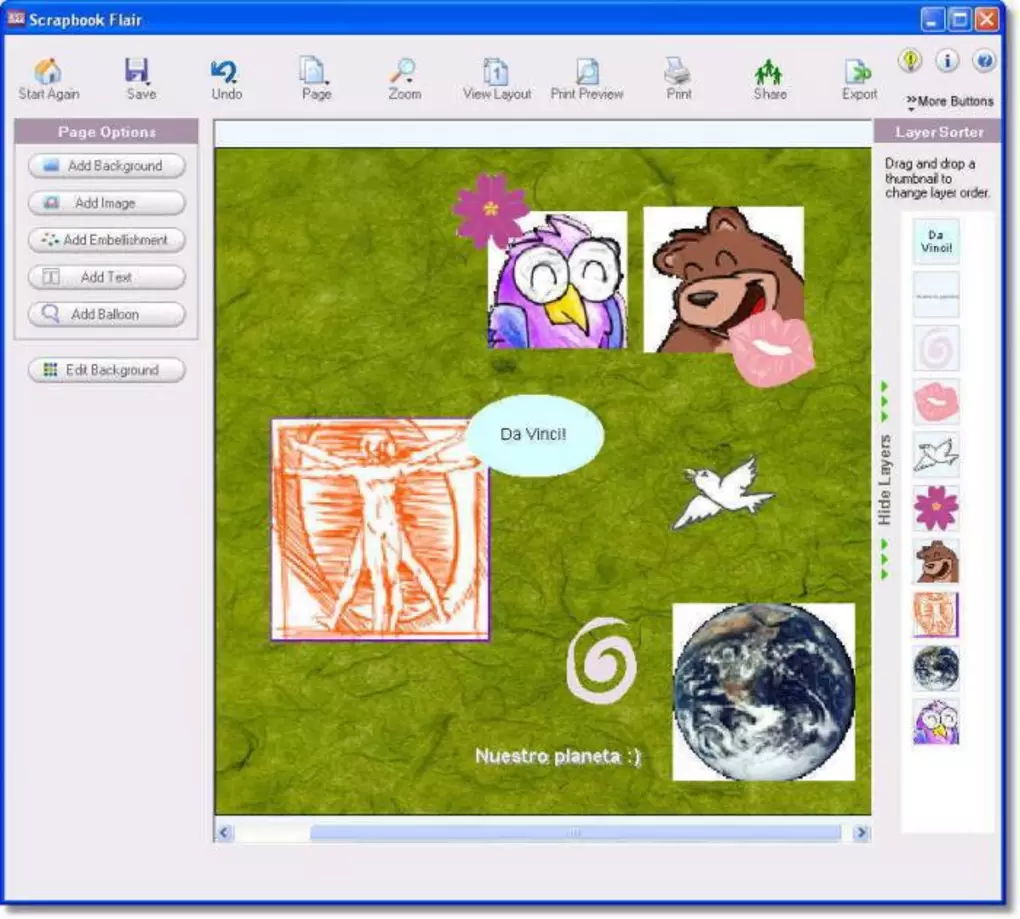Viewport: 1020px width, 919px height.
Task: Select the orange Vitruvian man sketch
Action: [381, 530]
